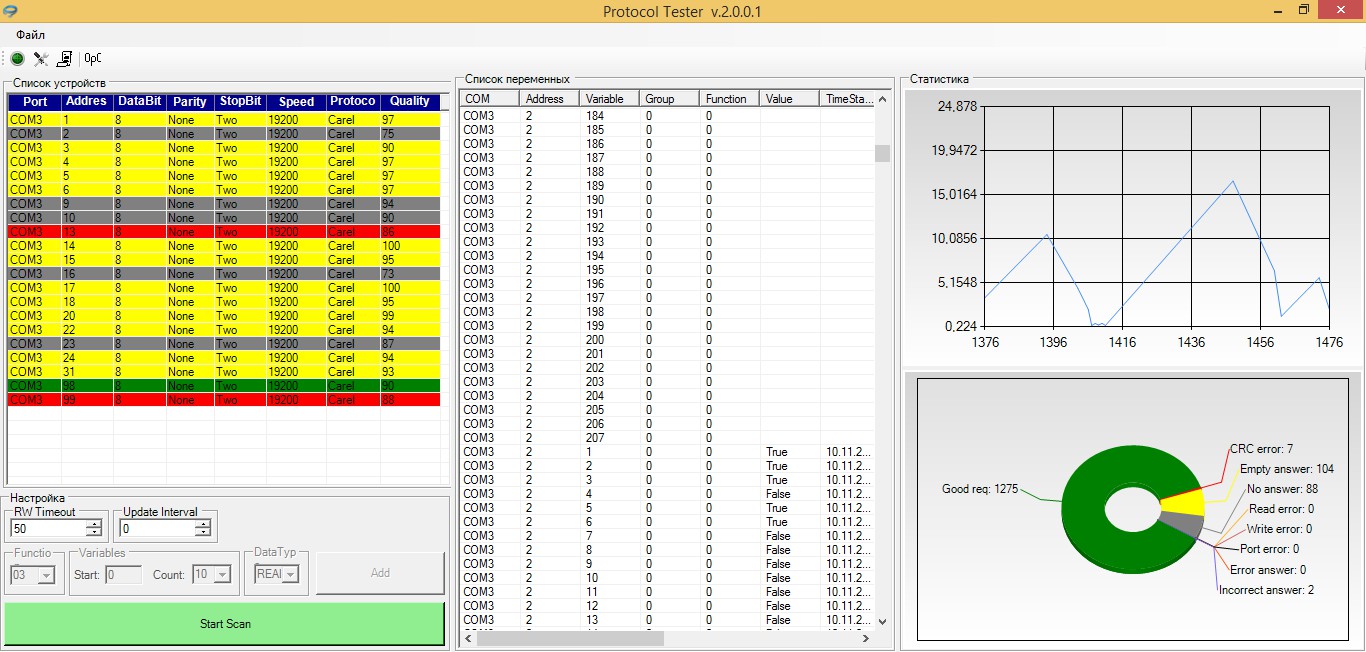
Task: Click the TimeSta... column header
Action: tap(848, 99)
